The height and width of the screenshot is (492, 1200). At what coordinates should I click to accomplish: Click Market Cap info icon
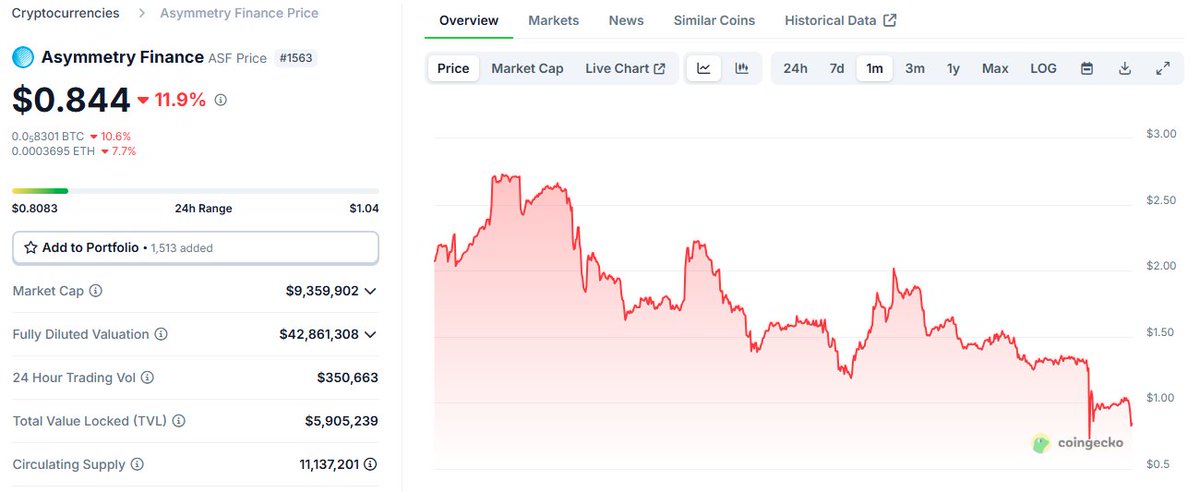[96, 291]
